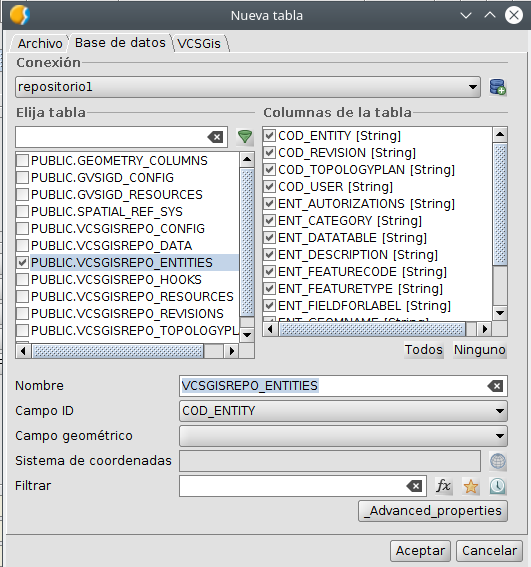Open filter bookmarks star icon
Image resolution: width=531 pixels, height=567 pixels.
[x=471, y=486]
